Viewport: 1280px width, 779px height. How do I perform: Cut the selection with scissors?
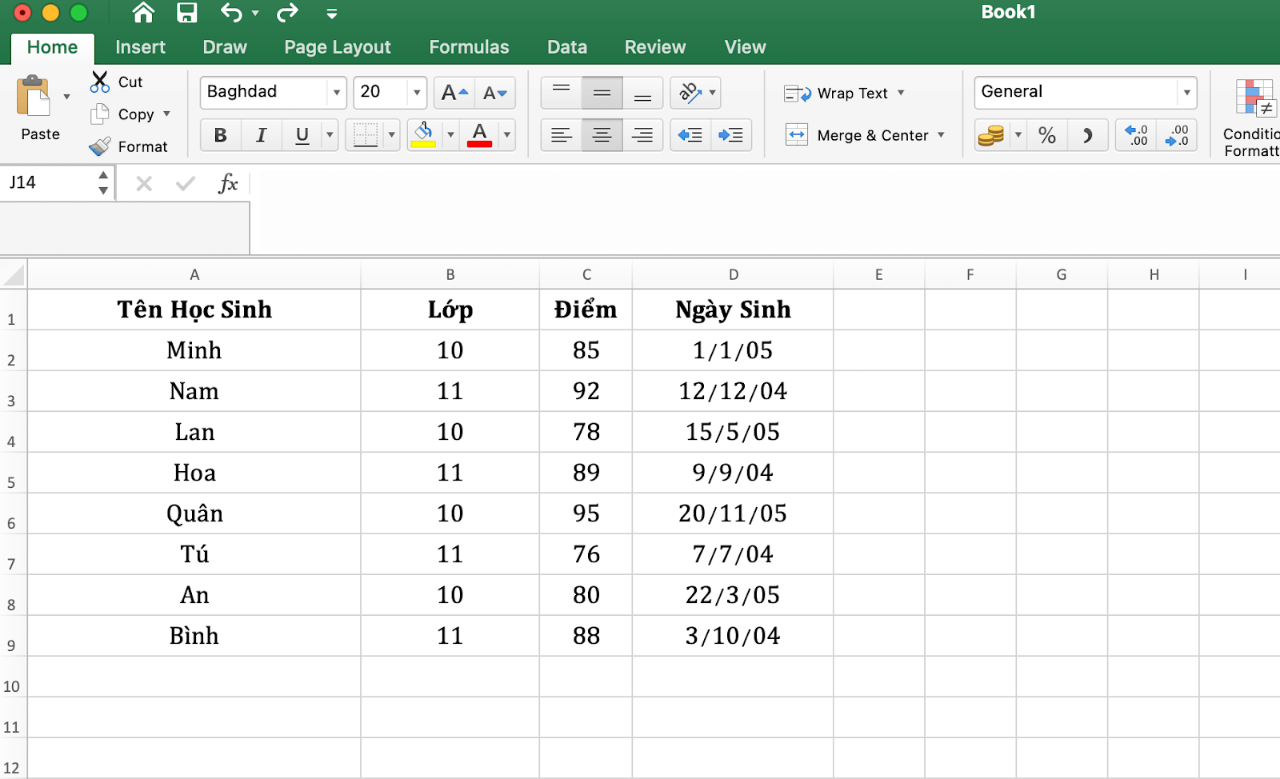(116, 82)
